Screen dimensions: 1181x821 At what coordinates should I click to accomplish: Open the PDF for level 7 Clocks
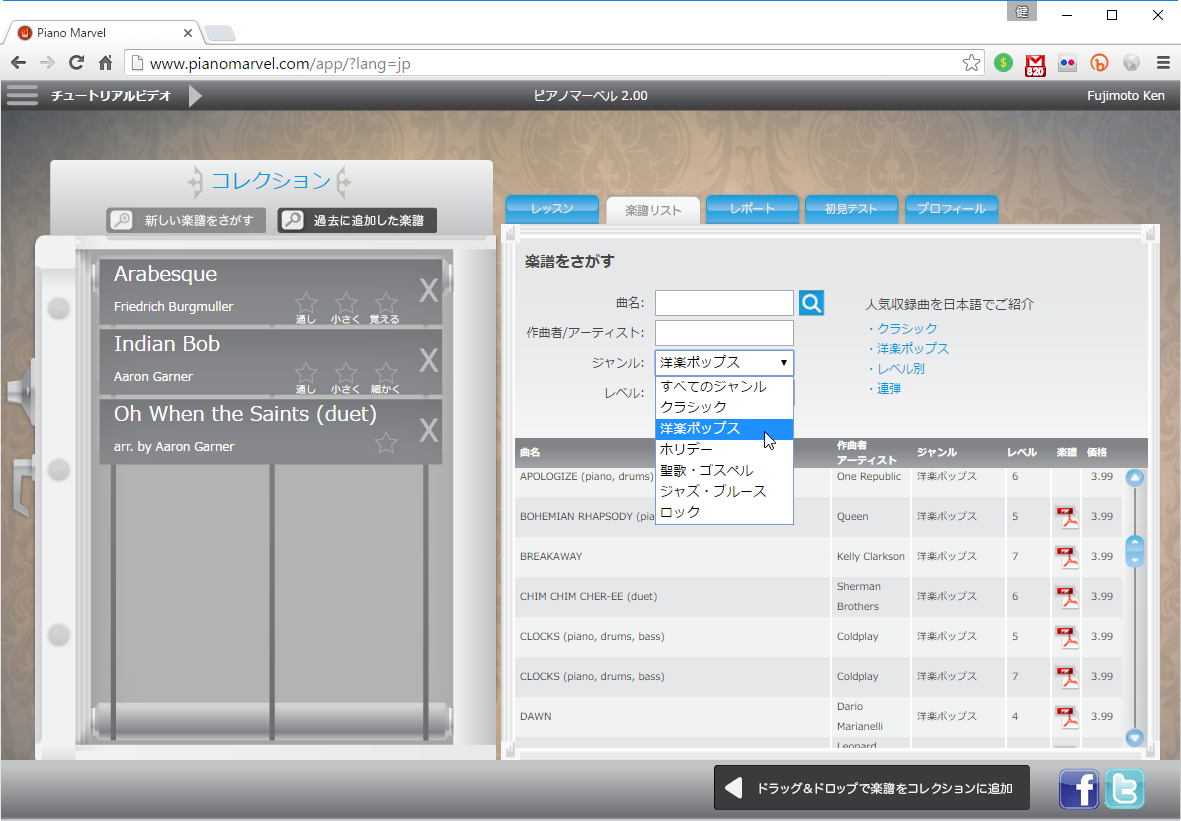pos(1067,677)
